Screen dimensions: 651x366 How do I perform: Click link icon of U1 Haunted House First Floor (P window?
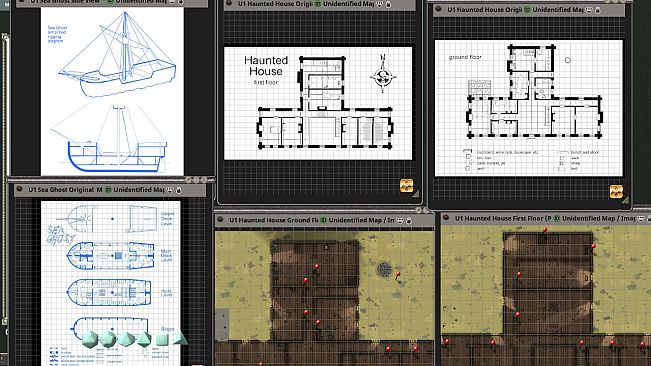[446, 218]
